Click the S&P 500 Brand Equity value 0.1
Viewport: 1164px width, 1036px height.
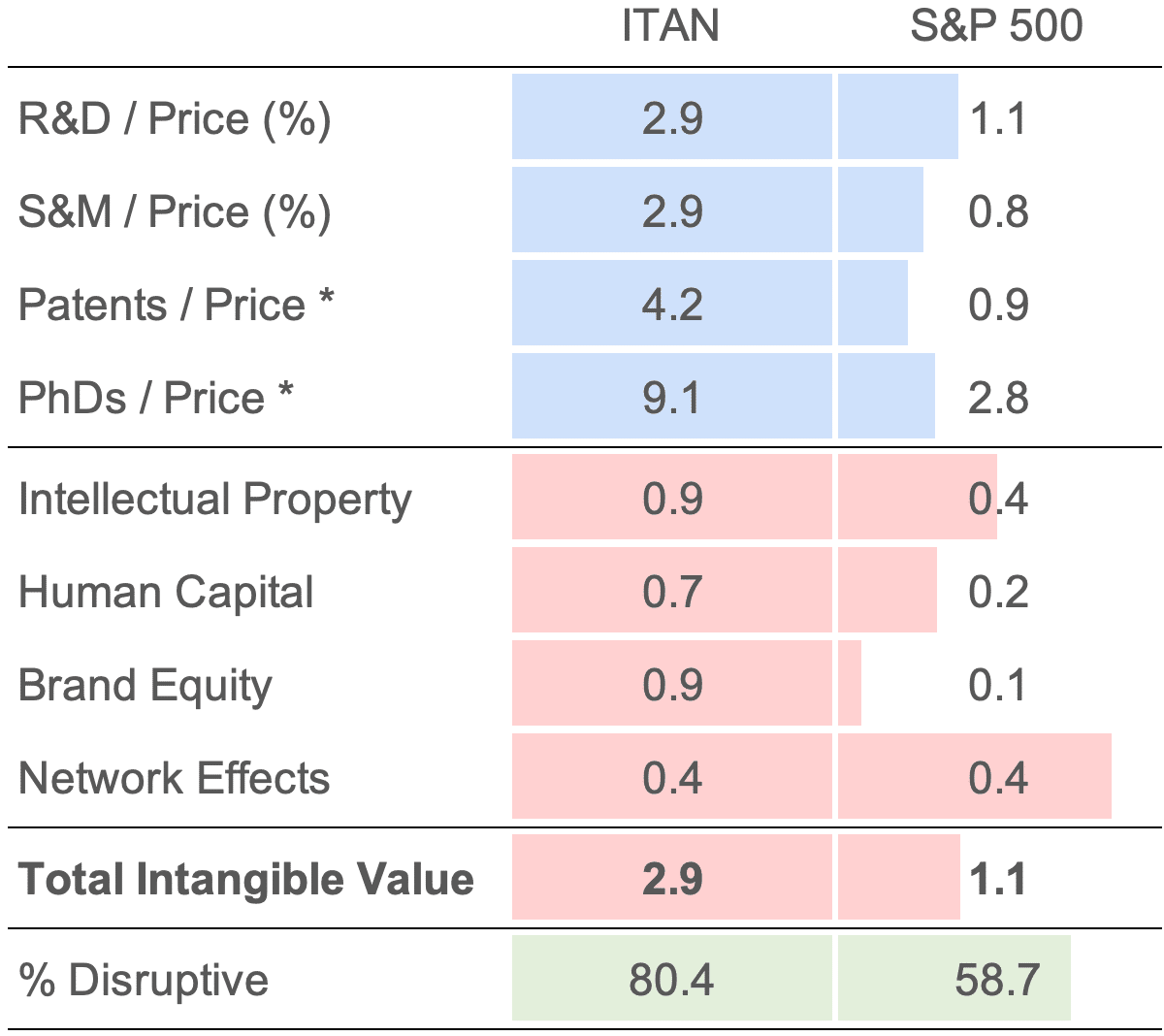tap(998, 686)
